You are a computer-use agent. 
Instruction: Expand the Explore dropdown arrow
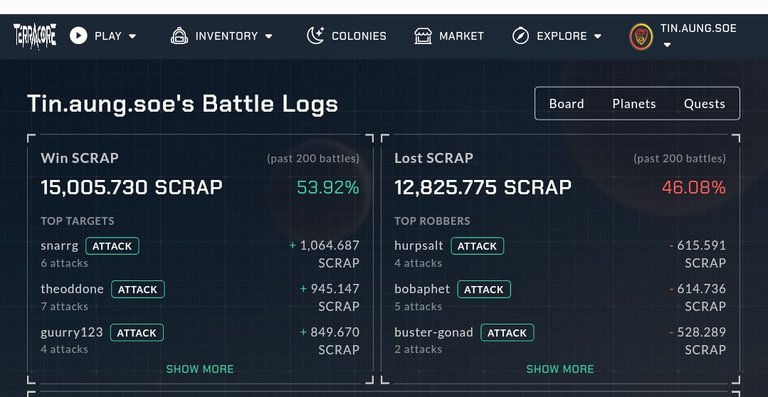598,36
